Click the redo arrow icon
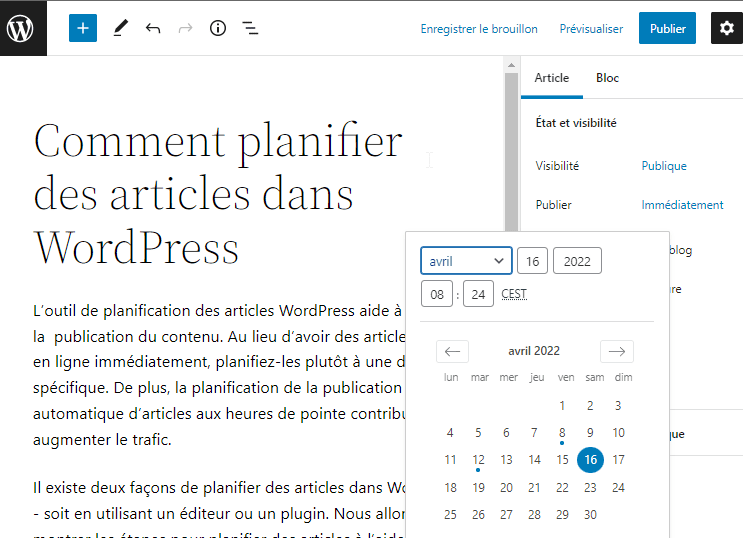 (x=185, y=28)
